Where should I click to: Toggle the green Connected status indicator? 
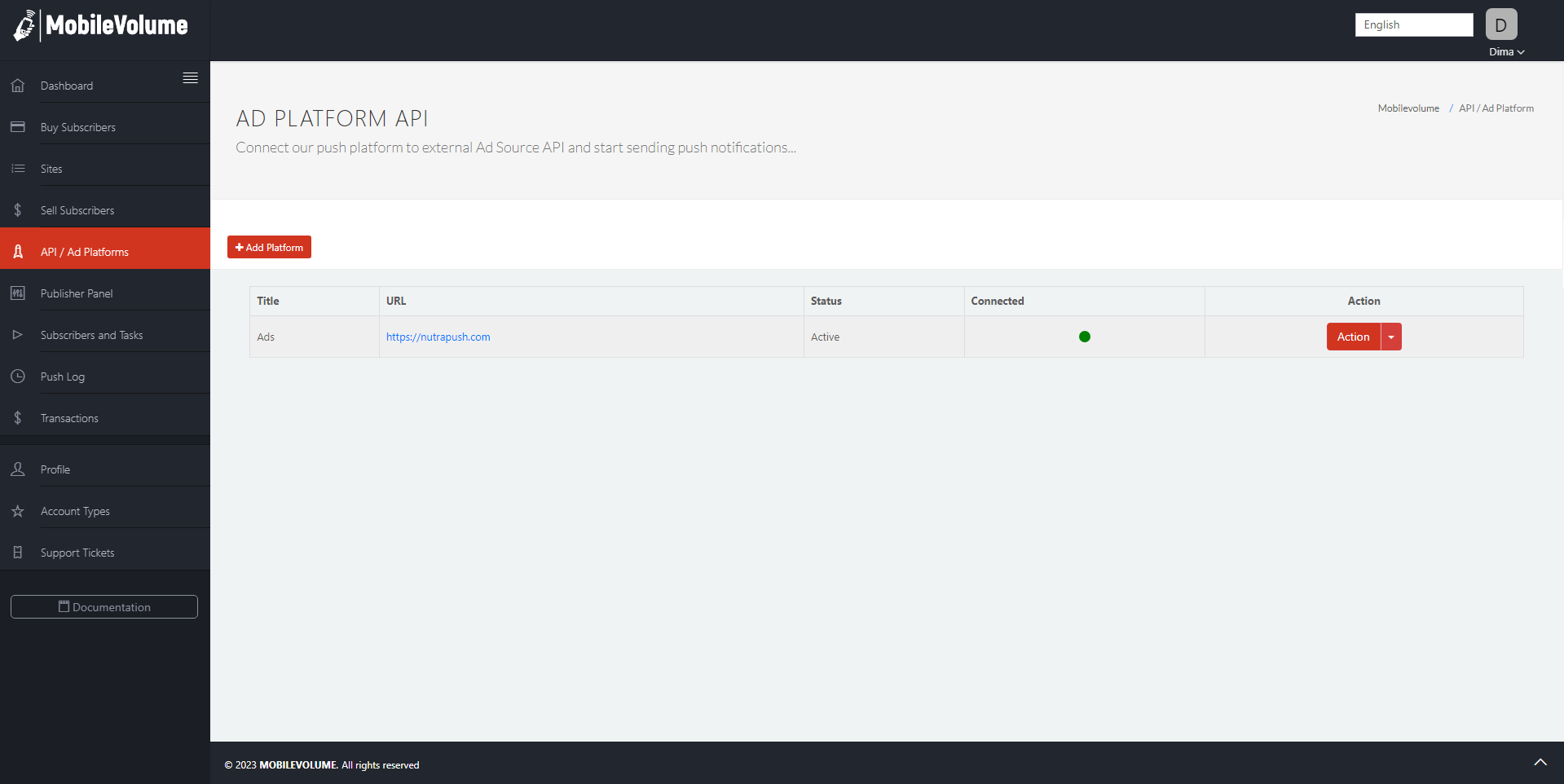1084,336
